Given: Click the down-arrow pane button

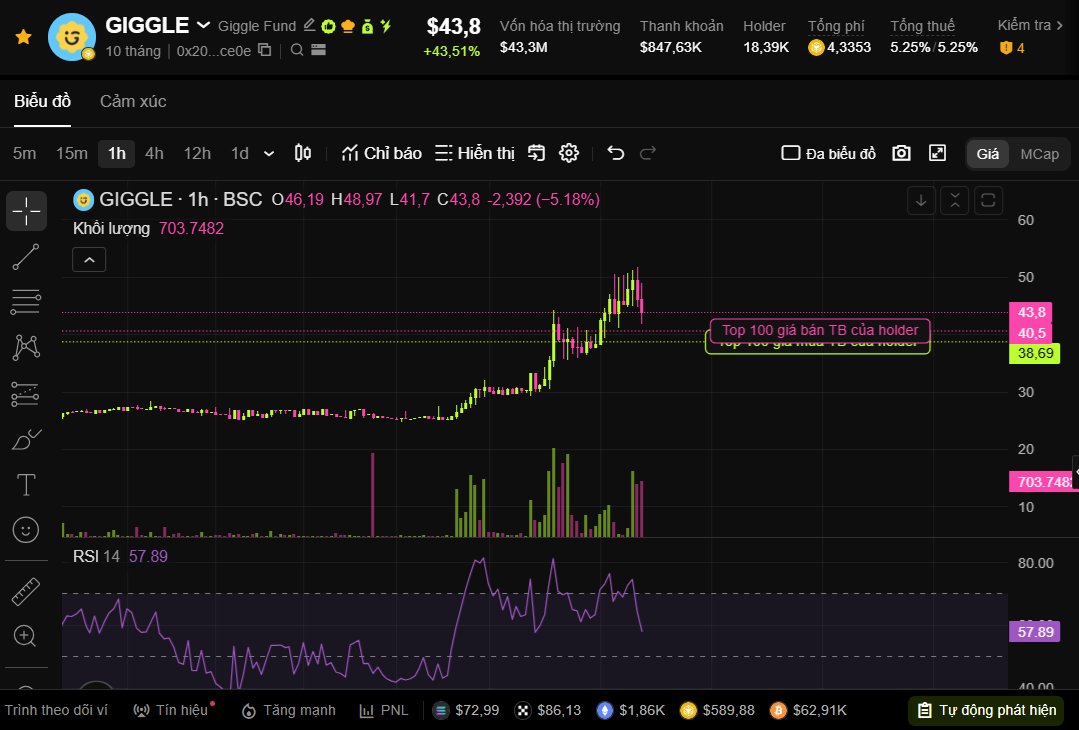Looking at the screenshot, I should 921,200.
